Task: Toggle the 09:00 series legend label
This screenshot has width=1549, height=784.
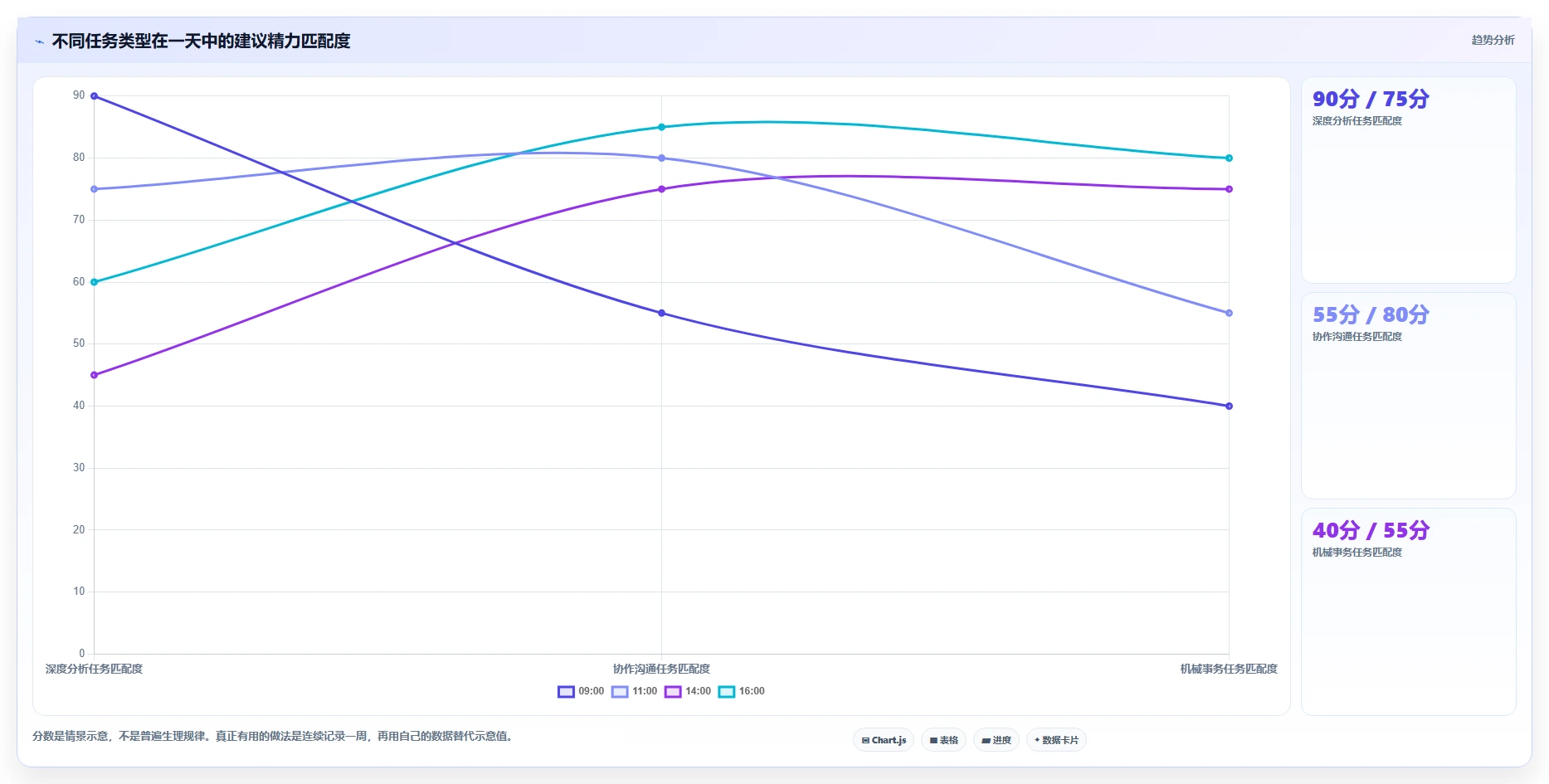Action: [x=591, y=691]
